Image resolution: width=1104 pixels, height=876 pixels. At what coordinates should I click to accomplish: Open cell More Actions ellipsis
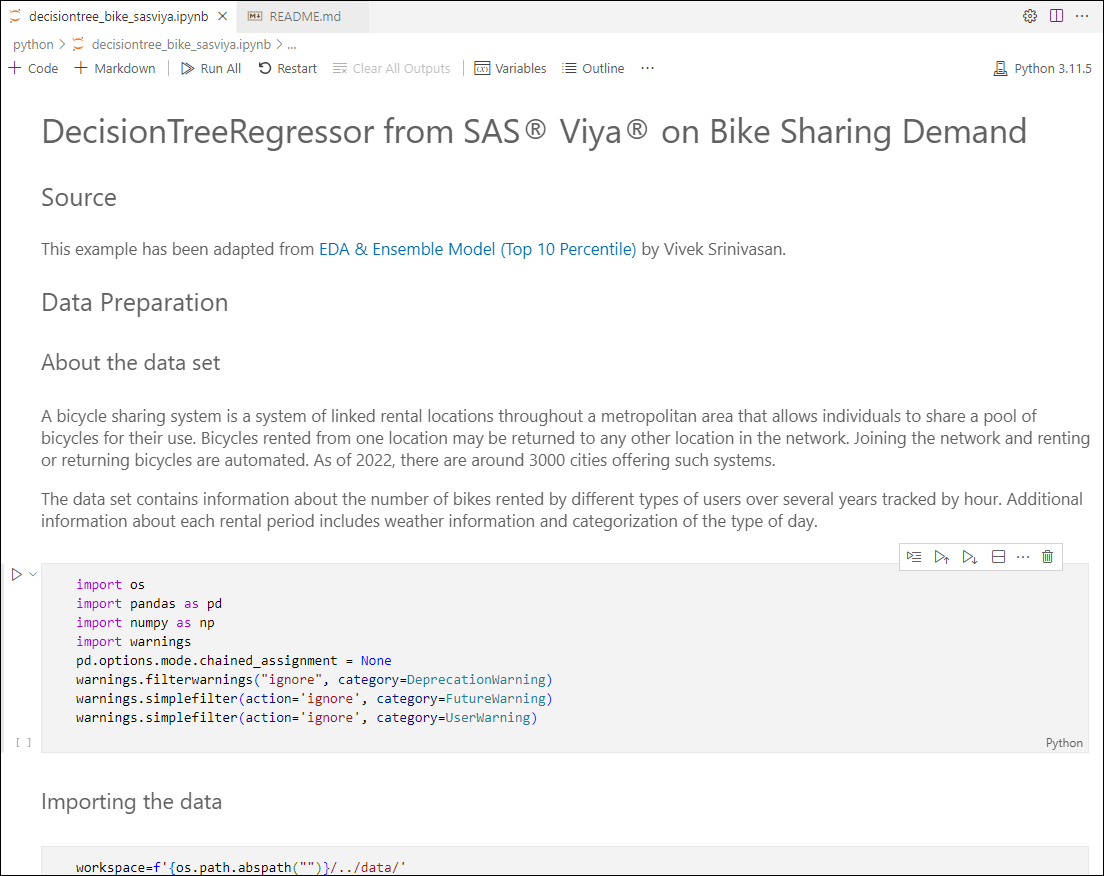(1023, 557)
